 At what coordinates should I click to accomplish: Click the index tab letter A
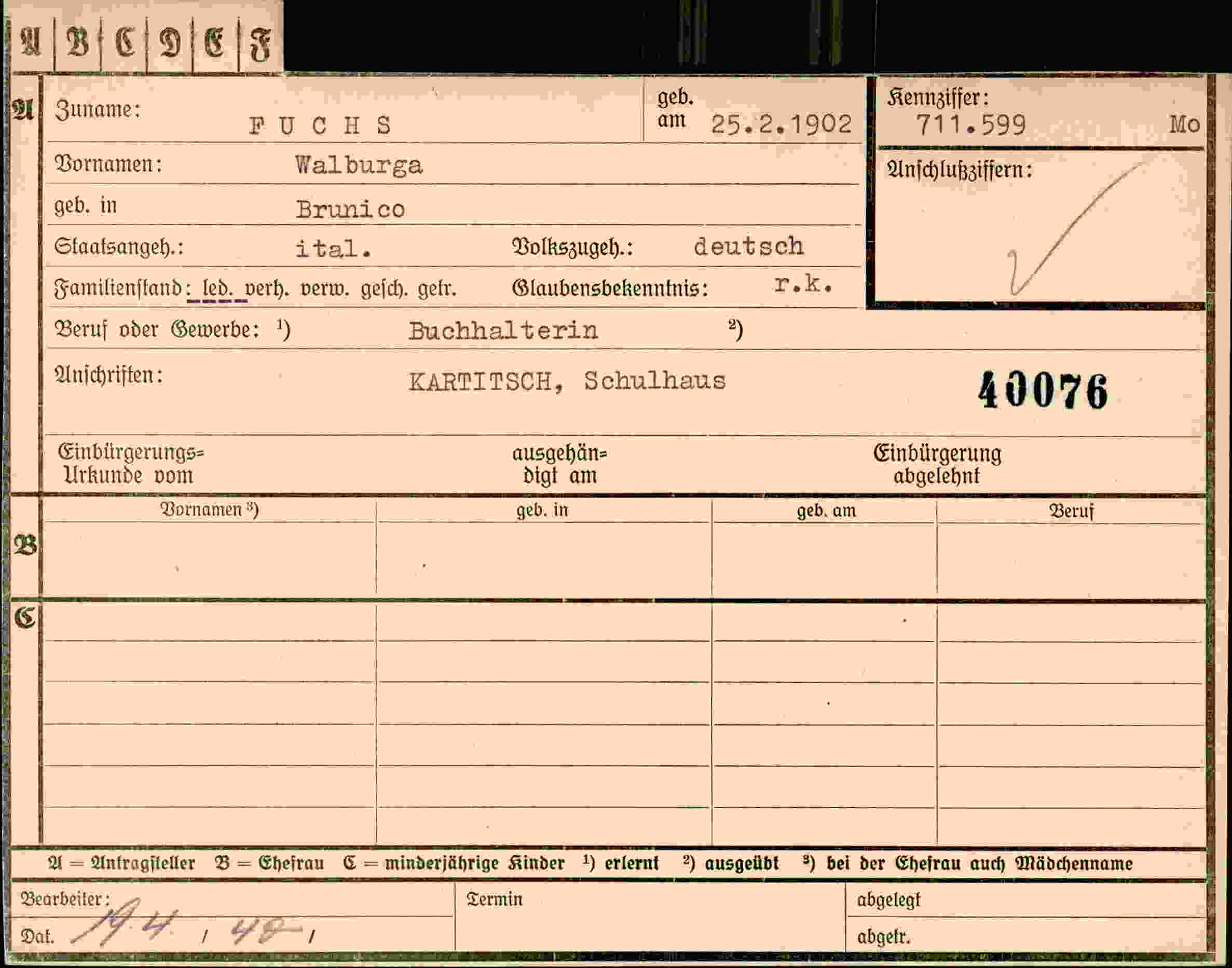point(31,43)
